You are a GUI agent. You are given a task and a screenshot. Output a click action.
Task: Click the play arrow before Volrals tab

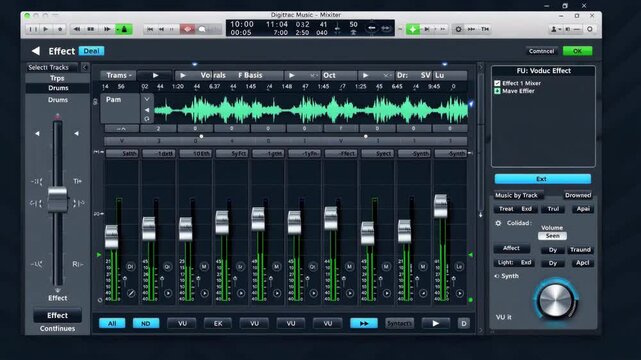(x=182, y=75)
